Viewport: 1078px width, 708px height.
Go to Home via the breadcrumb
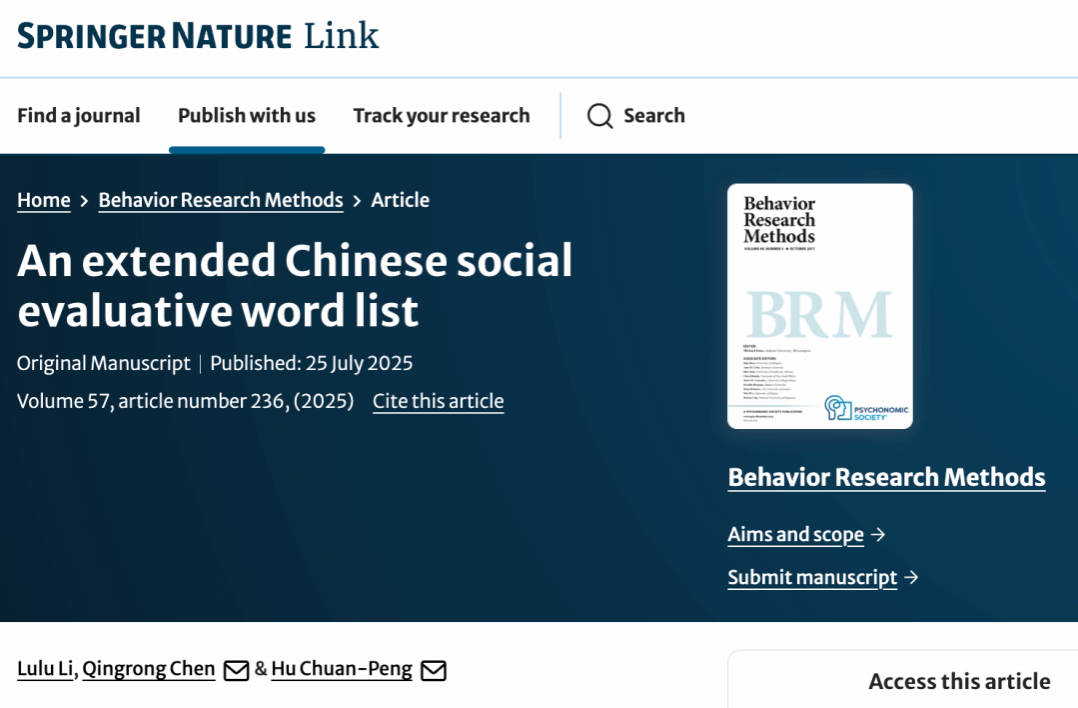coord(44,200)
